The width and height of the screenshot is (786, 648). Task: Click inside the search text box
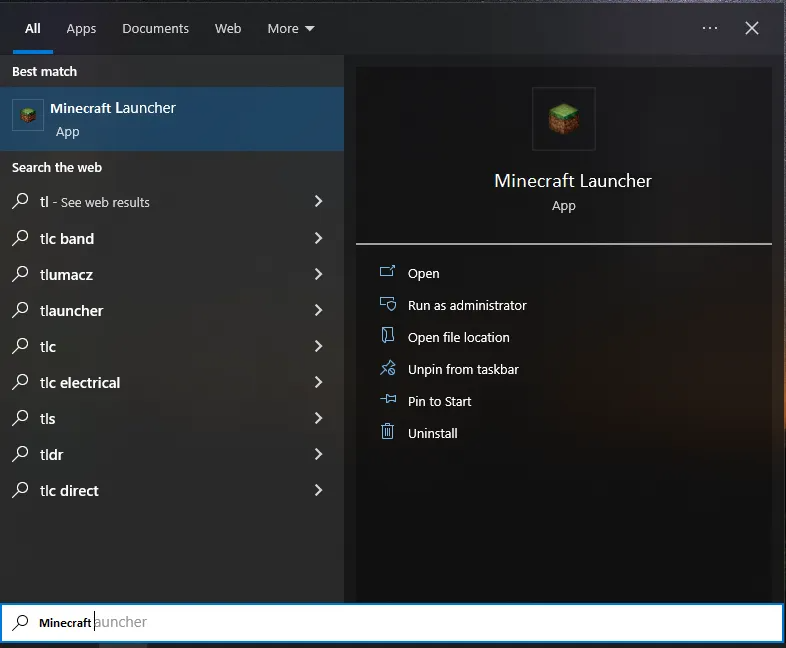click(400, 622)
